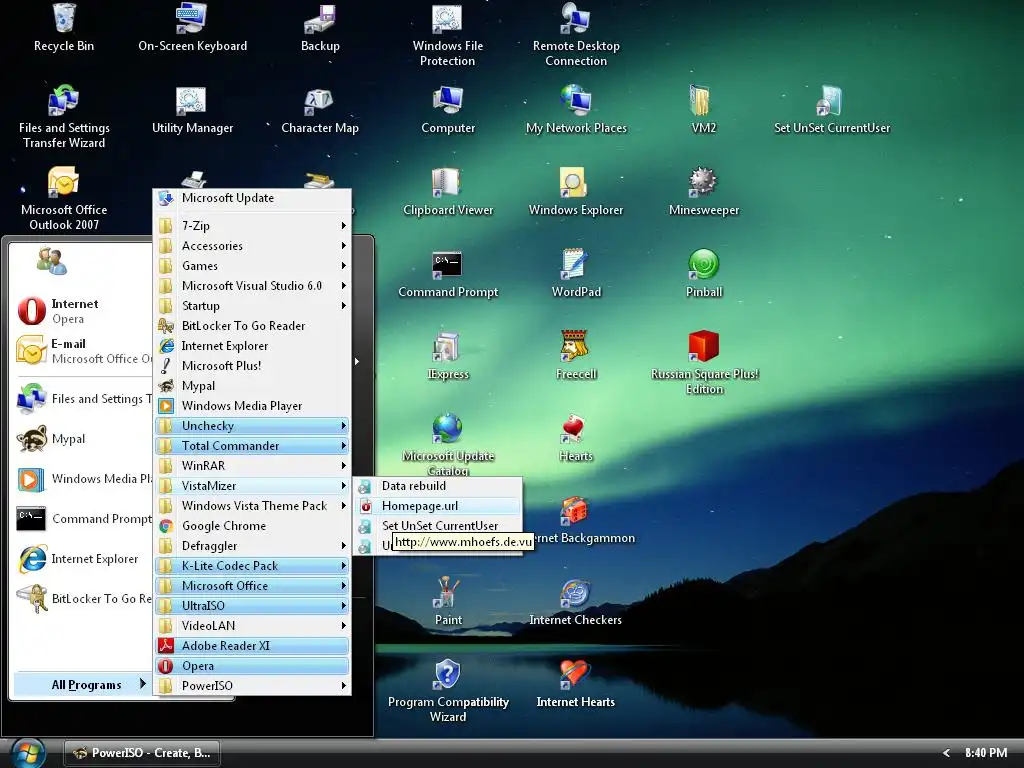Select Data rebuild in VistaMizer submenu
1024x768 pixels.
[438, 486]
